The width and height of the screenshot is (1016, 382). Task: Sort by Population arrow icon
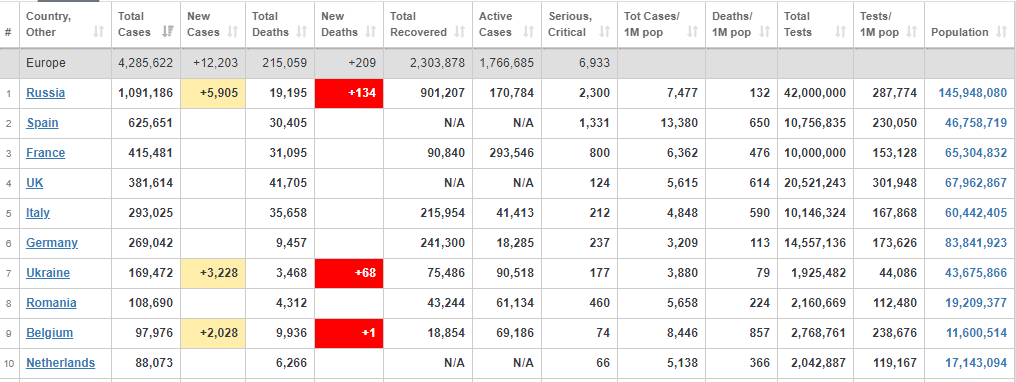pos(1001,32)
